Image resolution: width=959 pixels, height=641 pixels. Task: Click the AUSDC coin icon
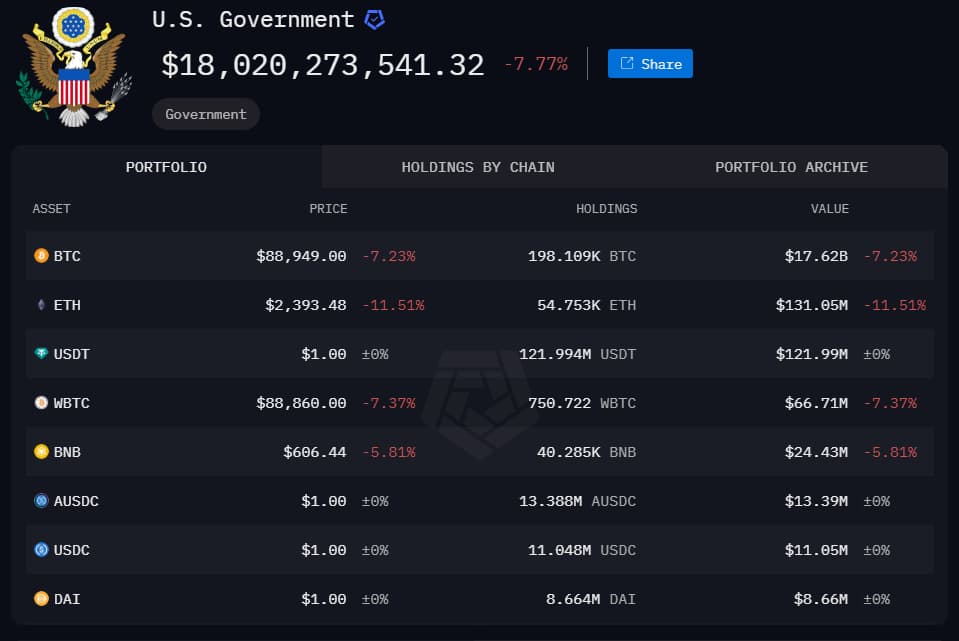pos(41,501)
